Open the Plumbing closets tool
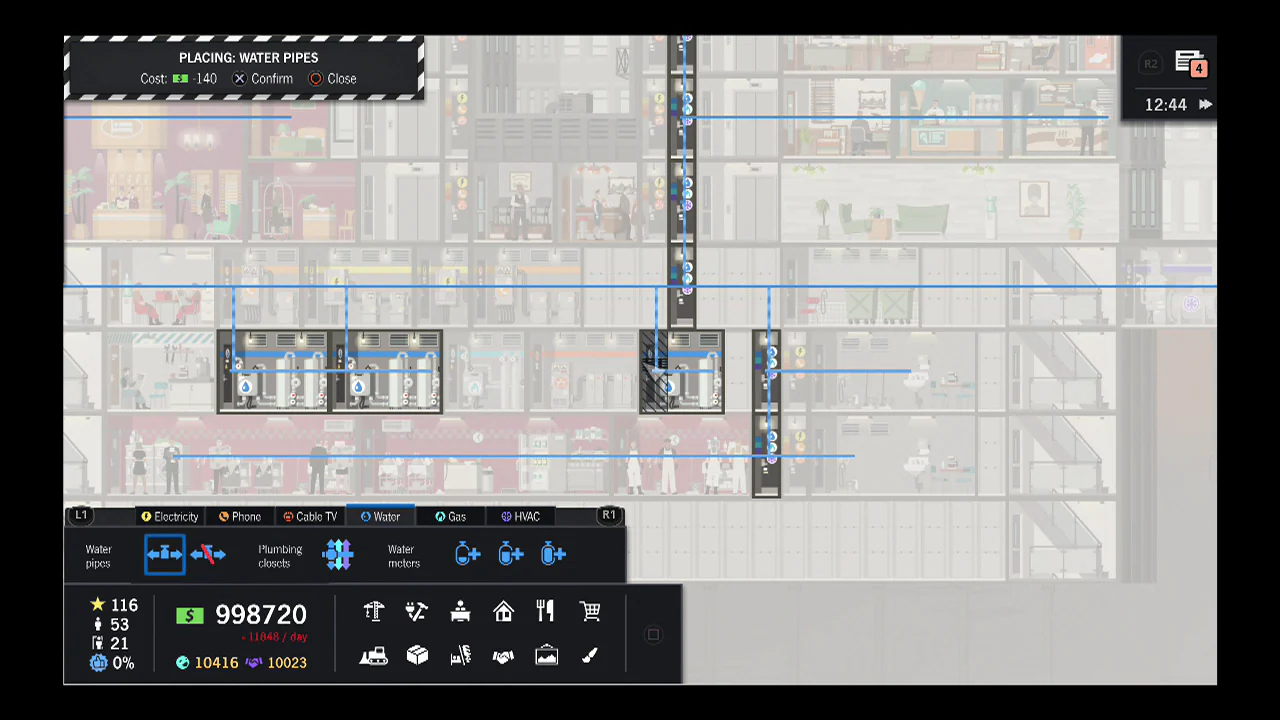This screenshot has width=1280, height=720. [338, 553]
